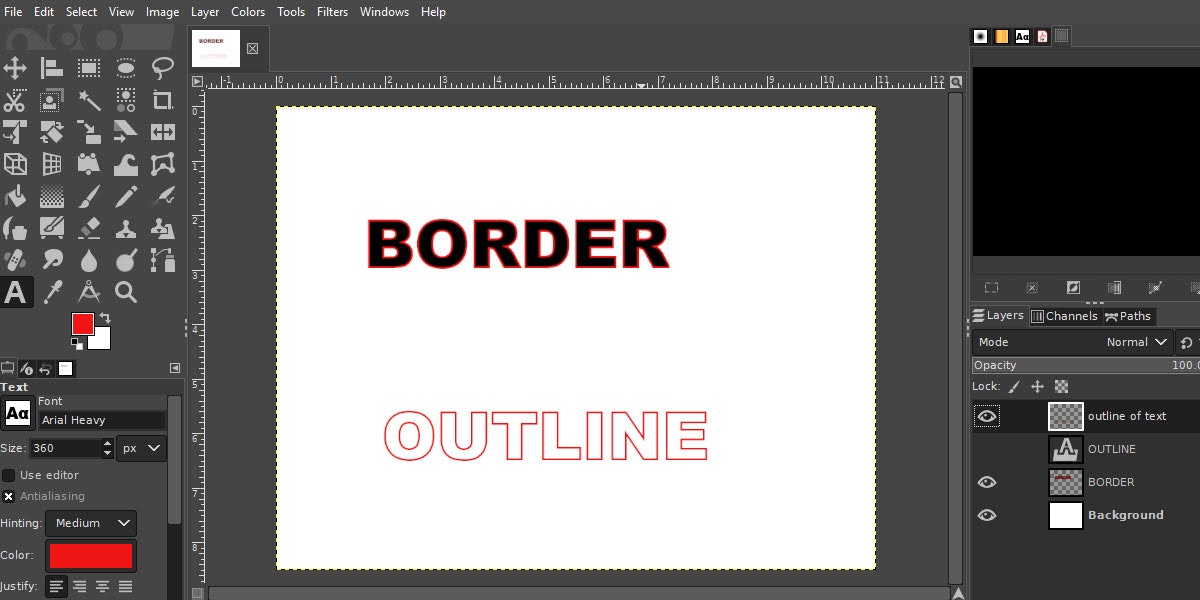The width and height of the screenshot is (1200, 600).
Task: Switch to the Channels tab
Action: click(1064, 316)
